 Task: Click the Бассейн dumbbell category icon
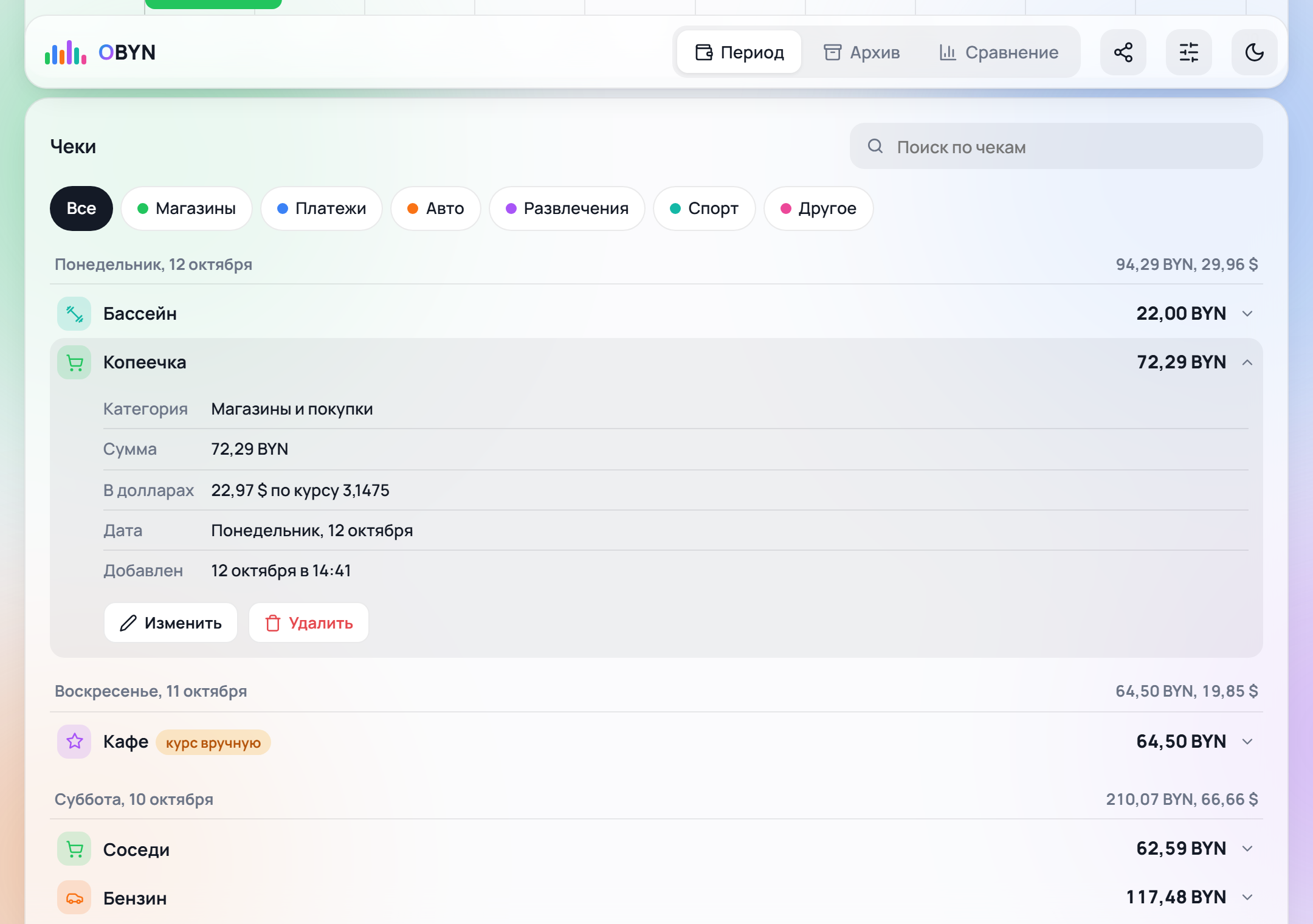pyautogui.click(x=74, y=314)
